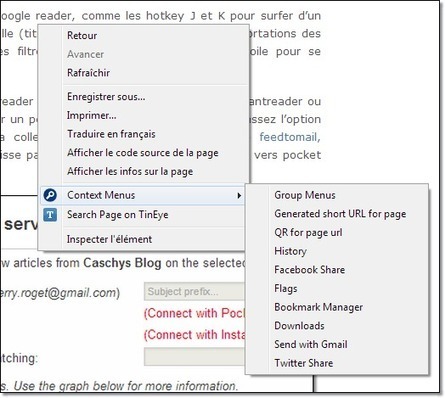Open the Context Menus entry
This screenshot has width=445, height=398.
point(142,195)
